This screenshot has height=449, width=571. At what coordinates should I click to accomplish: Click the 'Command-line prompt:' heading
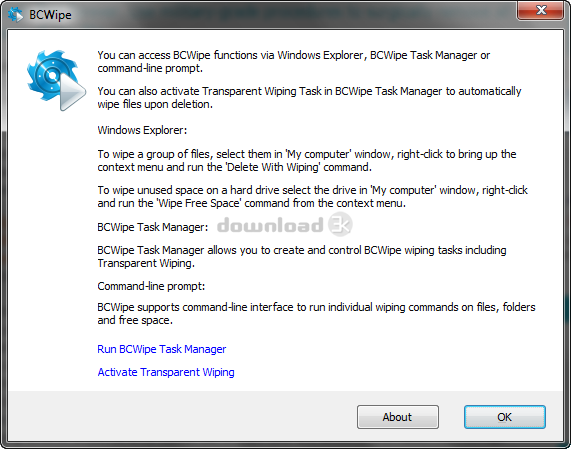pos(151,286)
